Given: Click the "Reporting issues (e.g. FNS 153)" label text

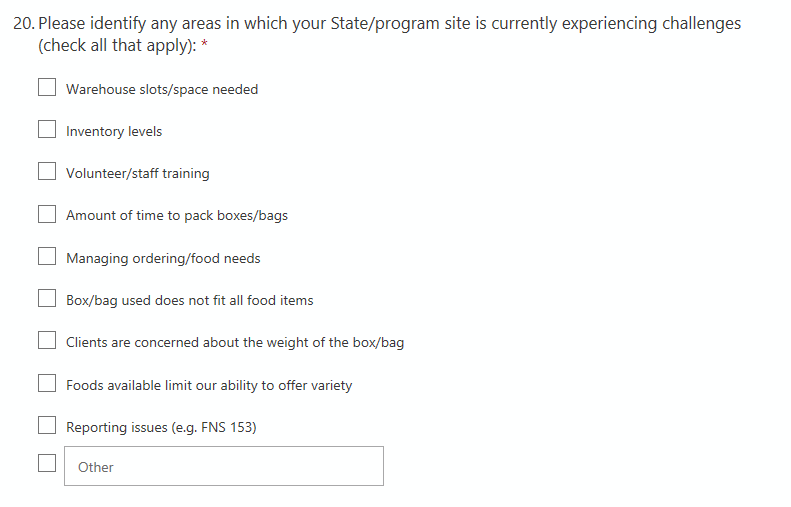Looking at the screenshot, I should click(161, 427).
